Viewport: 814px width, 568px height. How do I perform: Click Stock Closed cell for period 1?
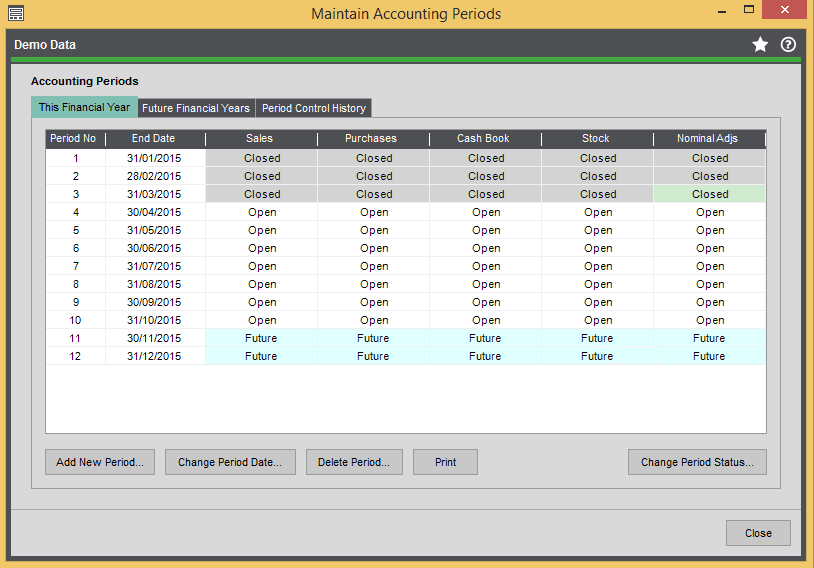[x=598, y=158]
